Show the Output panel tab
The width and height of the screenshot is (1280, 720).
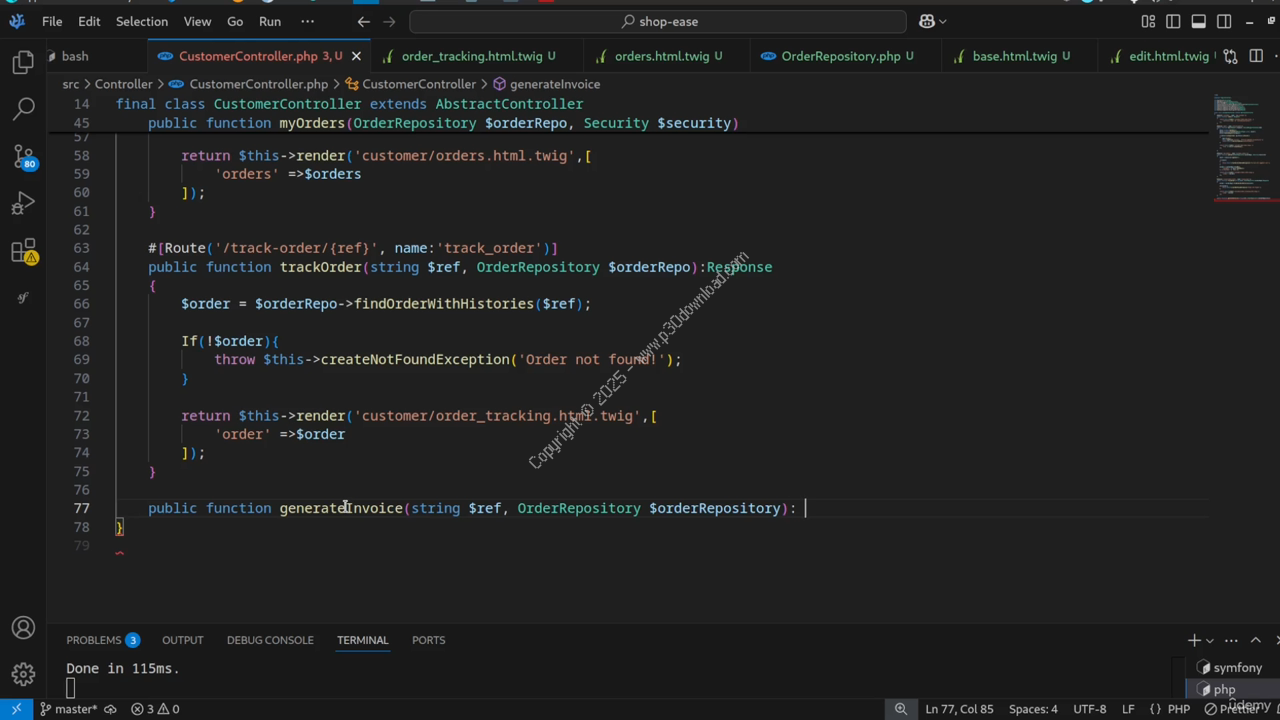tap(183, 640)
